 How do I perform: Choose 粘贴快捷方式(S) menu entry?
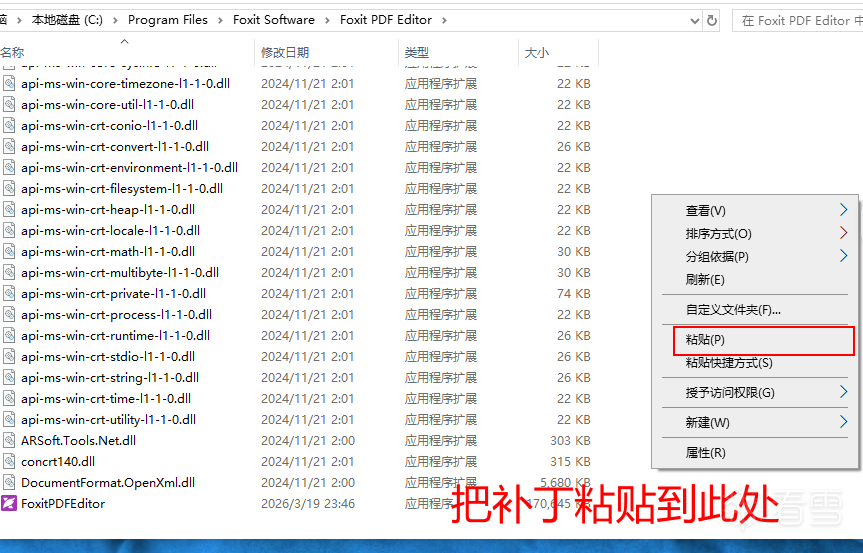coord(729,363)
